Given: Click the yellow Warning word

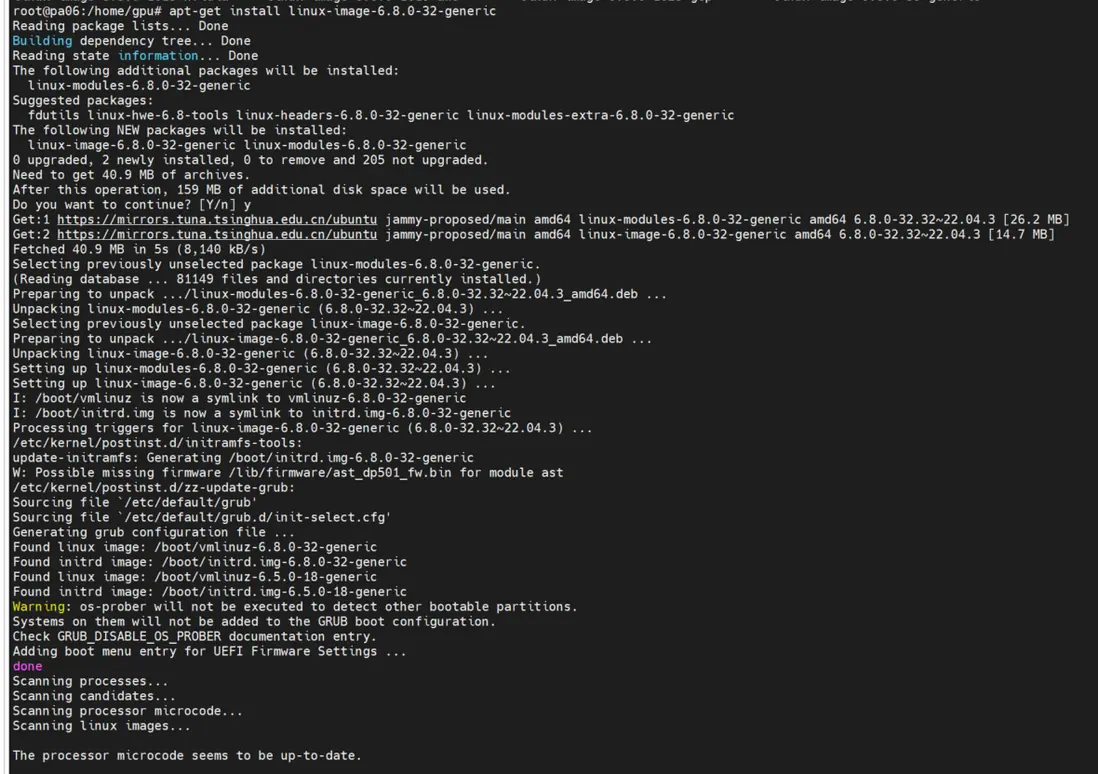Looking at the screenshot, I should (x=42, y=607).
